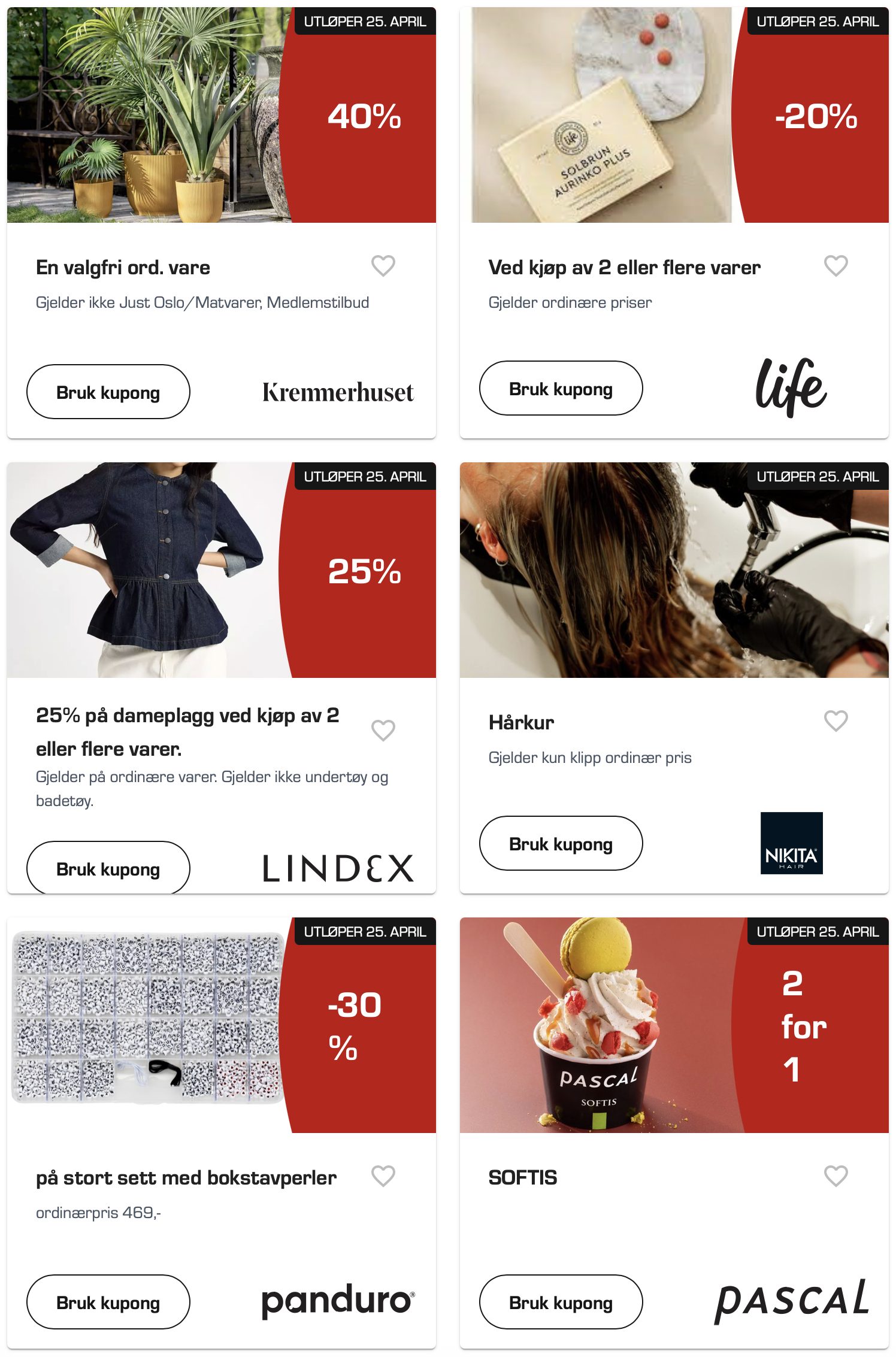Toggle heart on Lindex dameplagg coupon

(383, 730)
